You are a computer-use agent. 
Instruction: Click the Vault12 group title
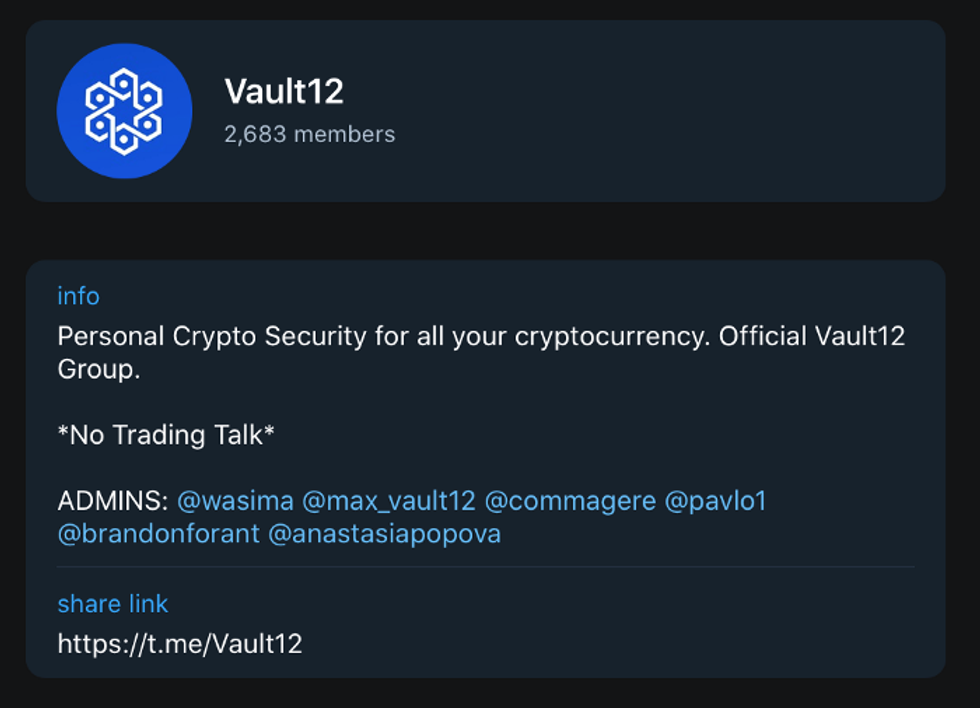click(284, 92)
